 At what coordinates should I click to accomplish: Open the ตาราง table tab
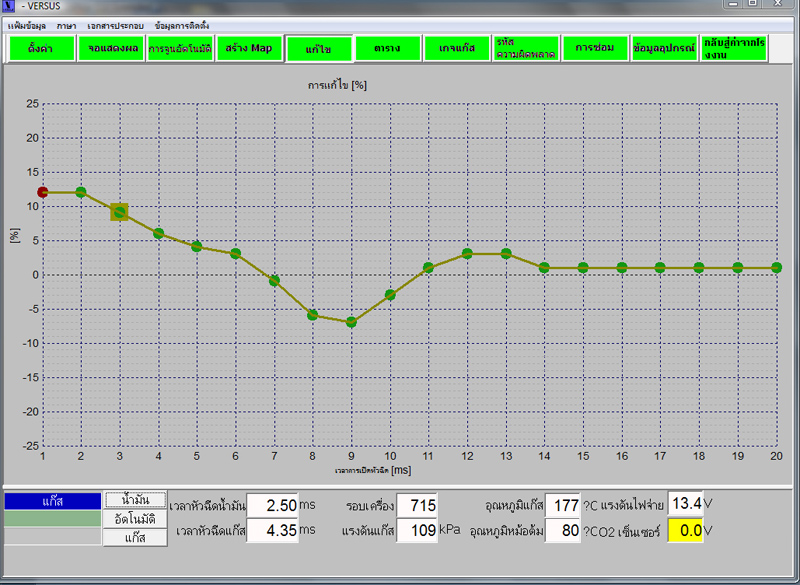388,48
